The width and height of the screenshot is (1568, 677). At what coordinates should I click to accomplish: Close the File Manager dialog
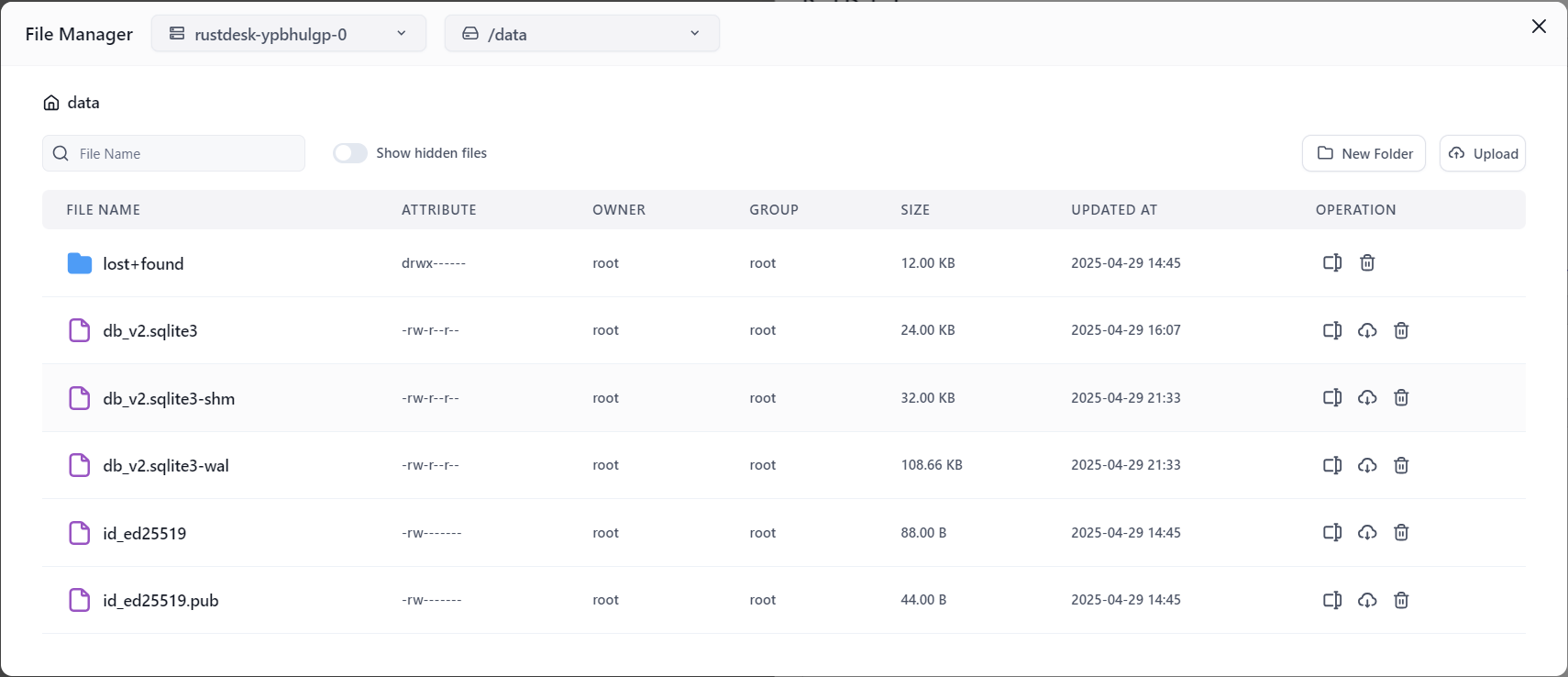pos(1538,27)
